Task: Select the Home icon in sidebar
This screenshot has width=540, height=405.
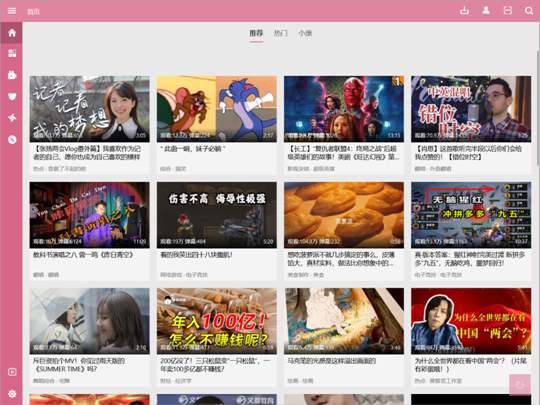Action: (x=12, y=33)
